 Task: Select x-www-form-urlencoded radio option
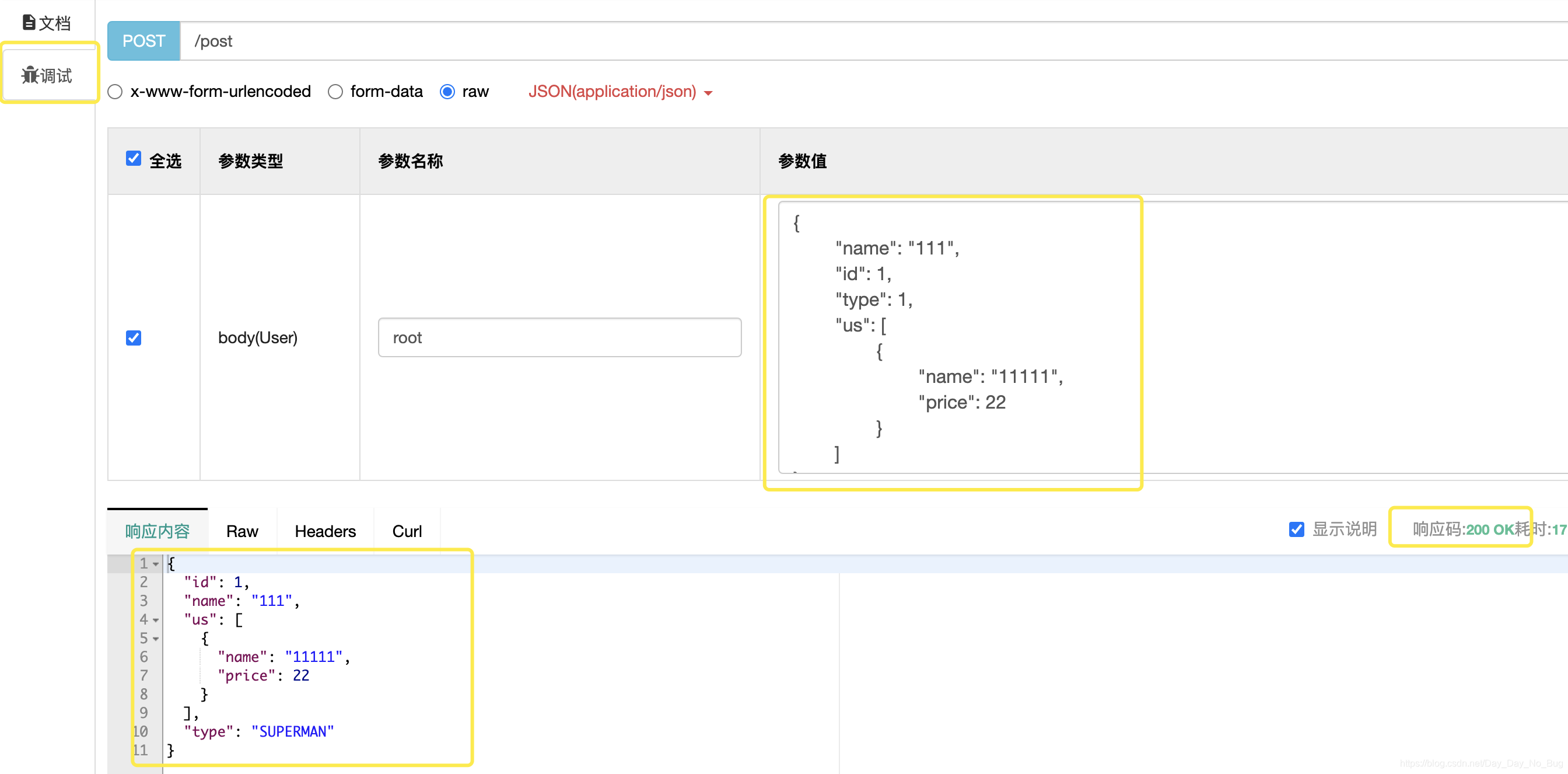pyautogui.click(x=115, y=92)
